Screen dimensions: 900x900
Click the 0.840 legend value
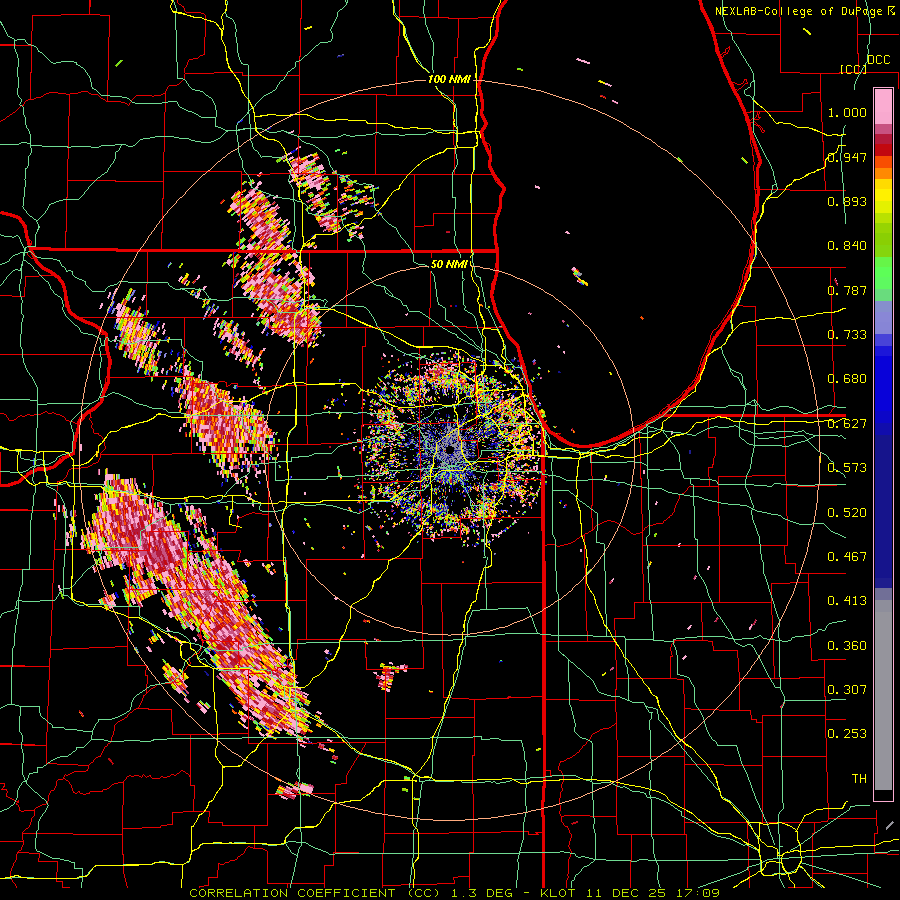[x=847, y=246]
